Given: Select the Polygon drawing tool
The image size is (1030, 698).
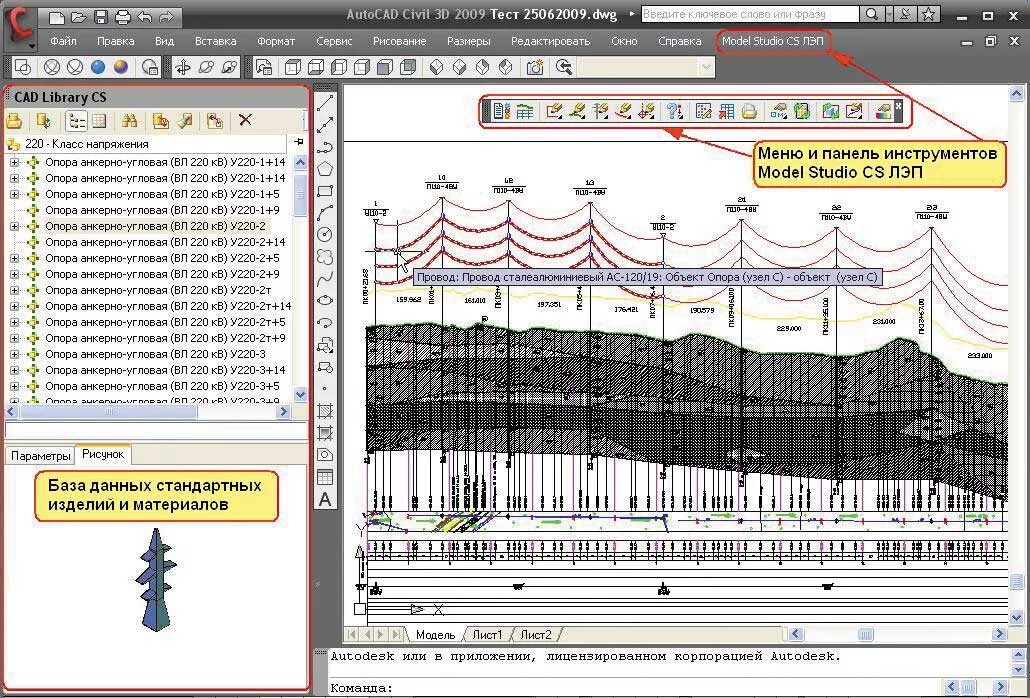Looking at the screenshot, I should pyautogui.click(x=325, y=169).
